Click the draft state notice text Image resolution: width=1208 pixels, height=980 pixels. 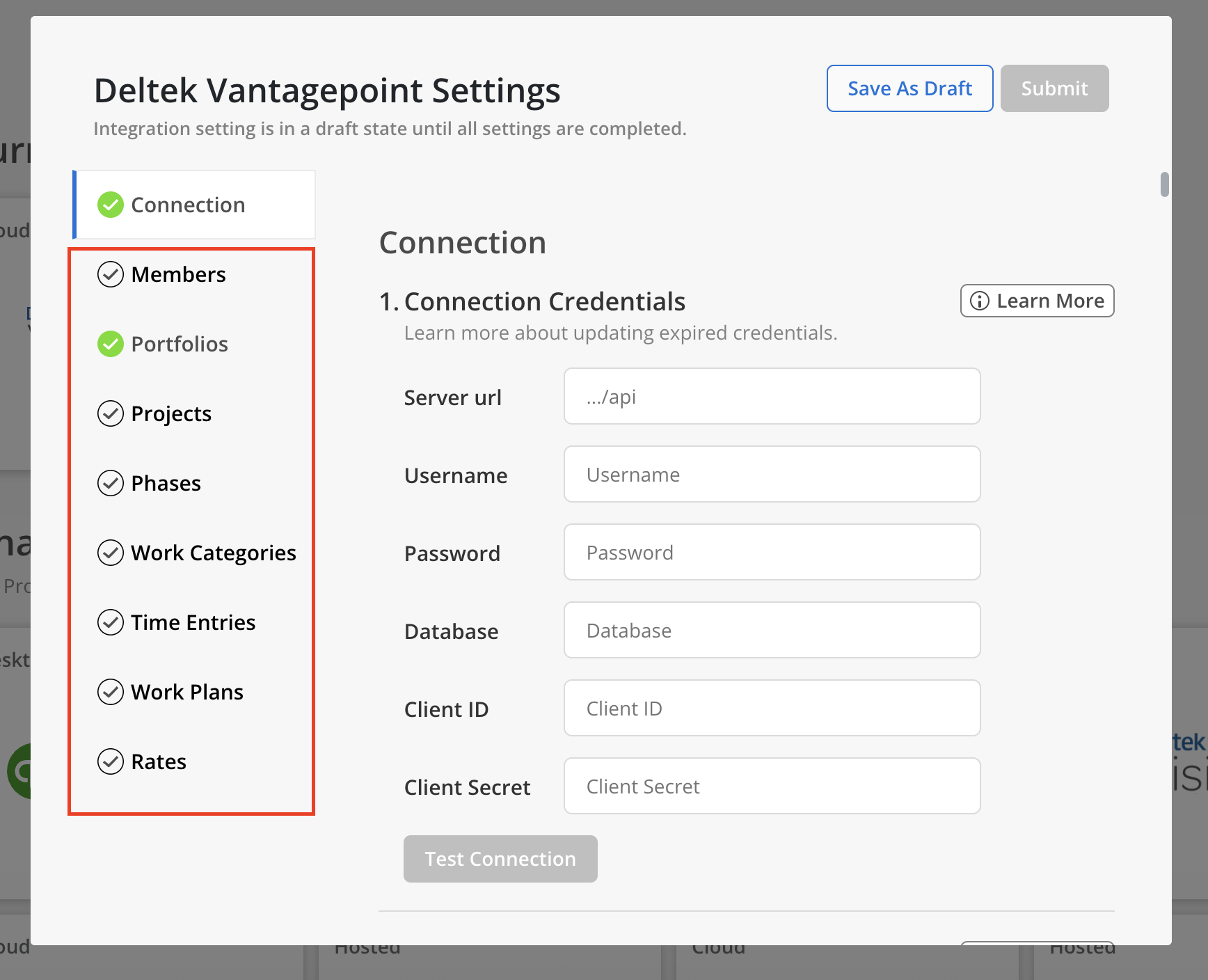click(x=390, y=129)
